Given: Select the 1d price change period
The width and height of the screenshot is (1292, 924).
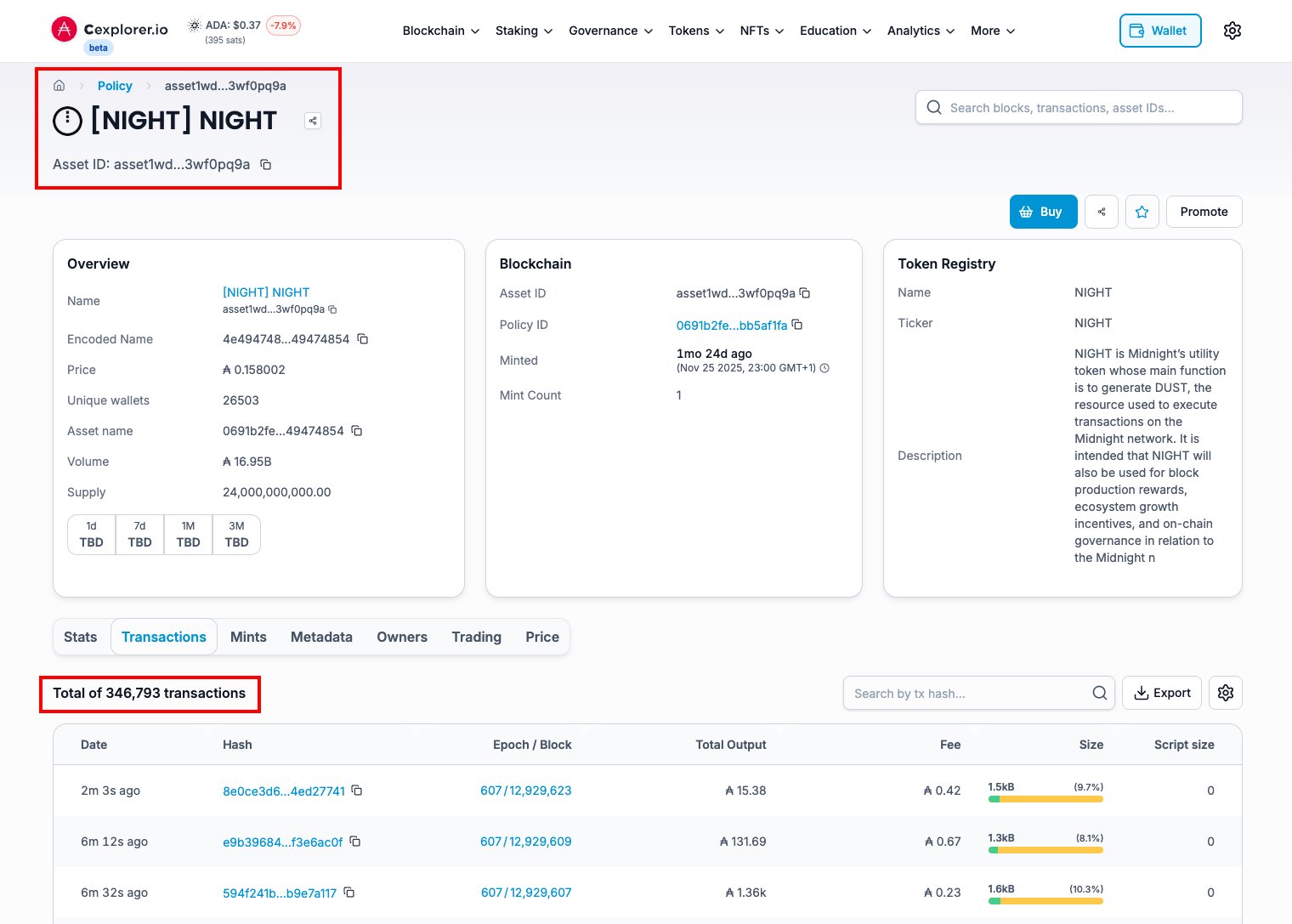Looking at the screenshot, I should [x=91, y=535].
